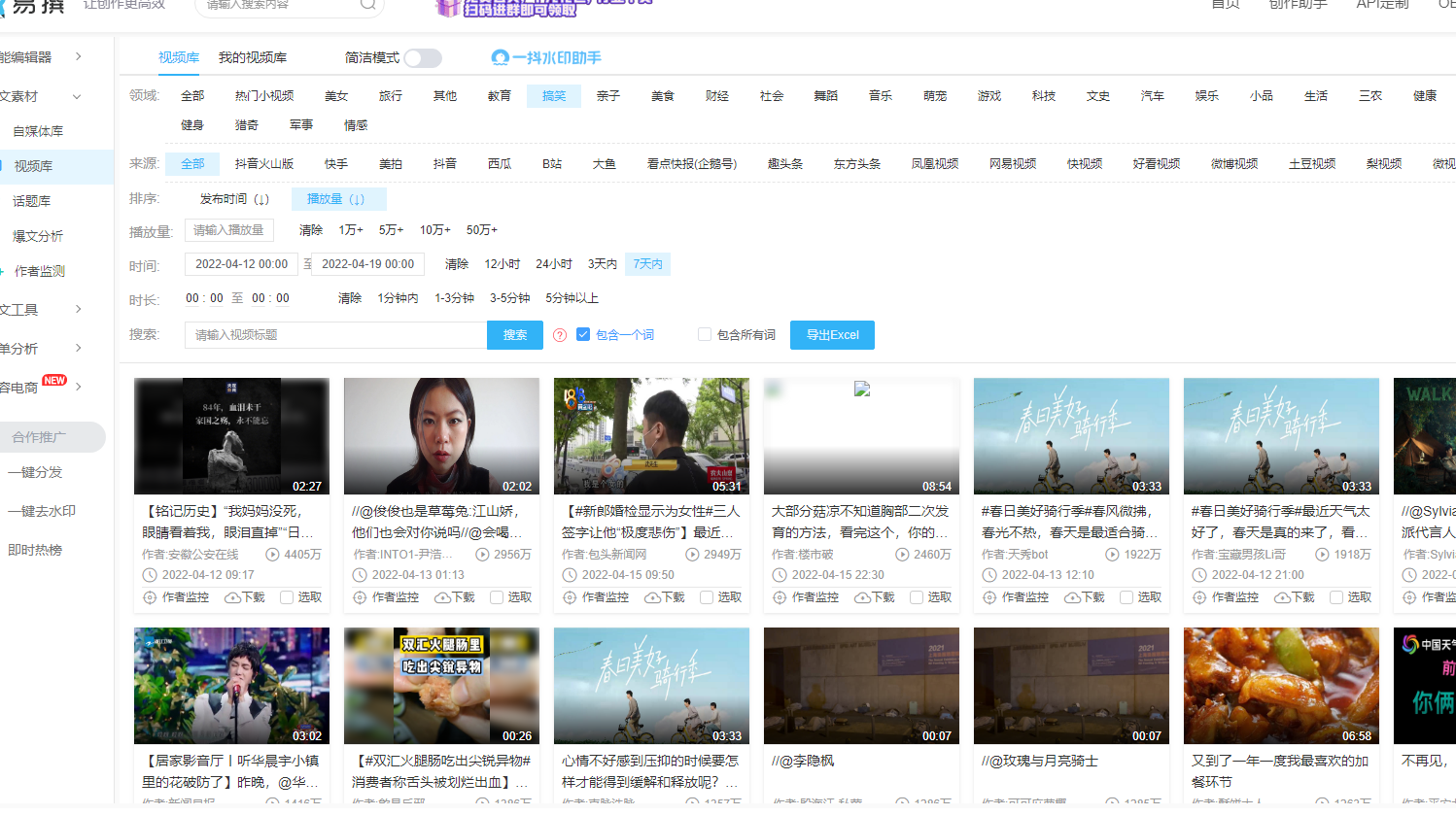The width and height of the screenshot is (1456, 815).
Task: Open the thumbnail of the 听华晨宇小镇 video
Action: [231, 686]
